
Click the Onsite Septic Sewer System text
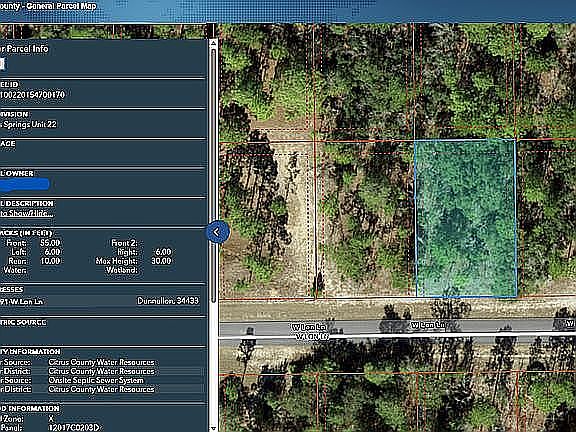click(x=96, y=380)
